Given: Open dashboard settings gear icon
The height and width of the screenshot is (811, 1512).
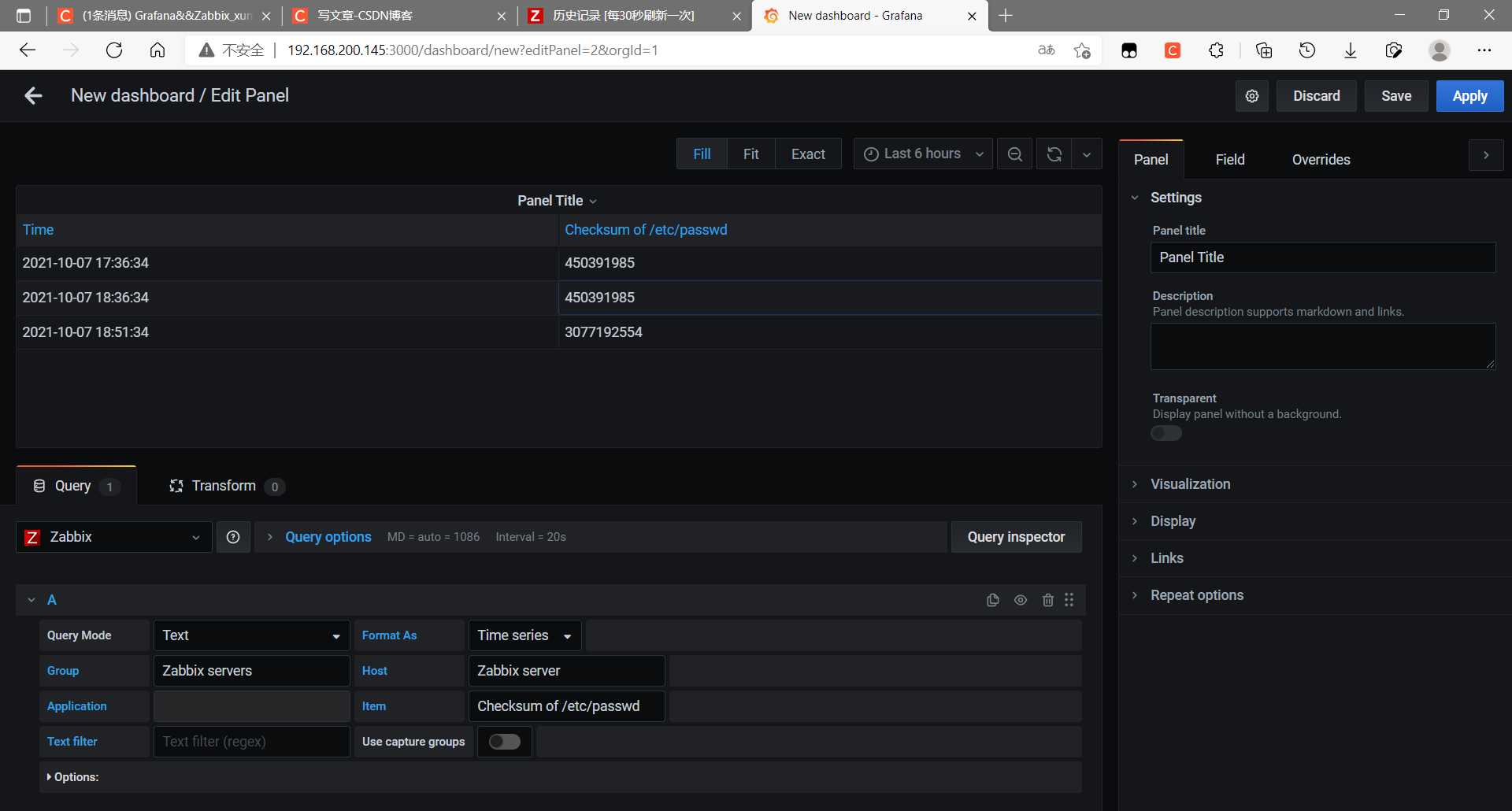Looking at the screenshot, I should click(1251, 95).
